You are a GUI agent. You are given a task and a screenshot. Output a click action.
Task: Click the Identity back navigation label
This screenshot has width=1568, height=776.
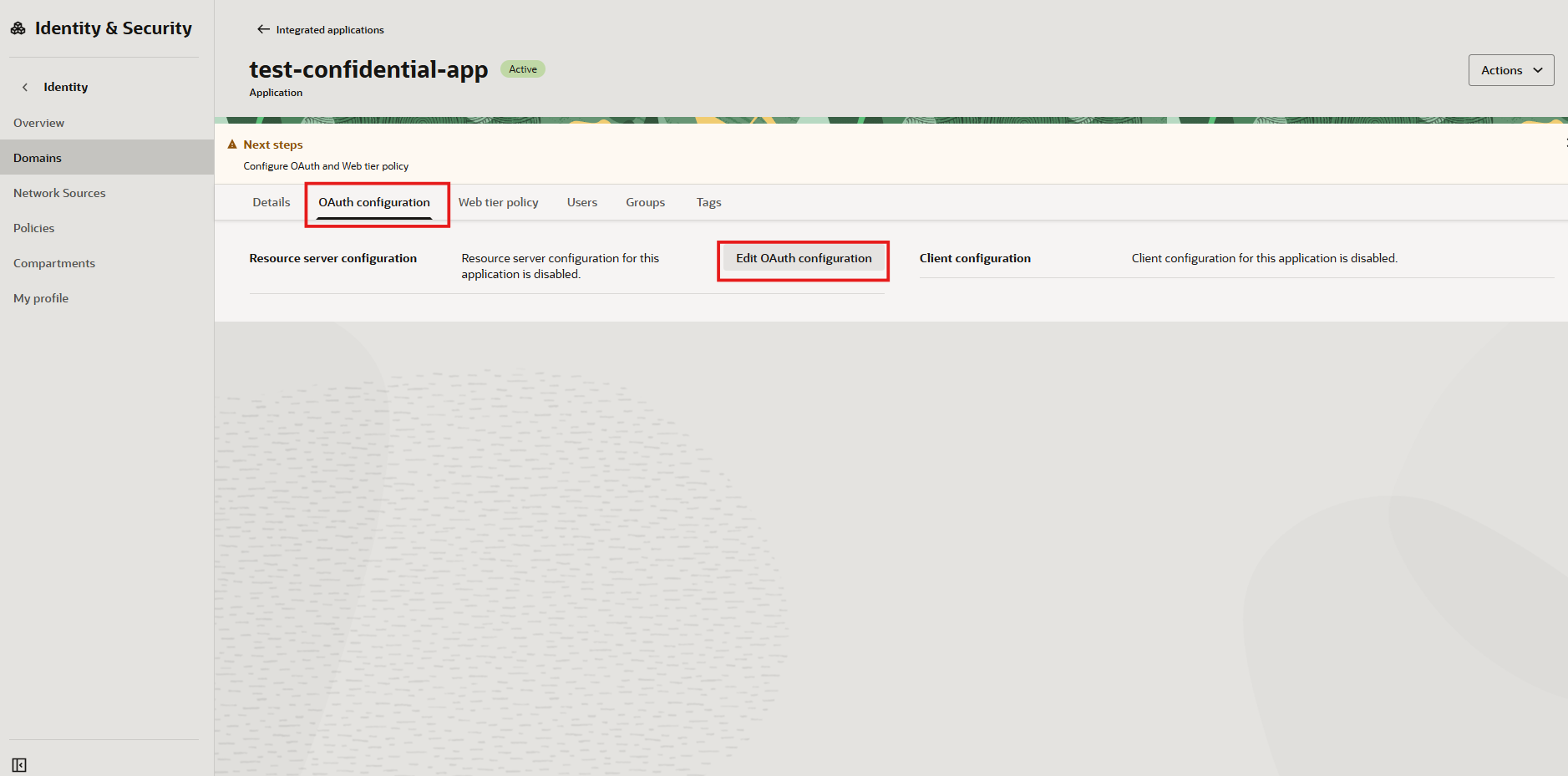(x=66, y=87)
